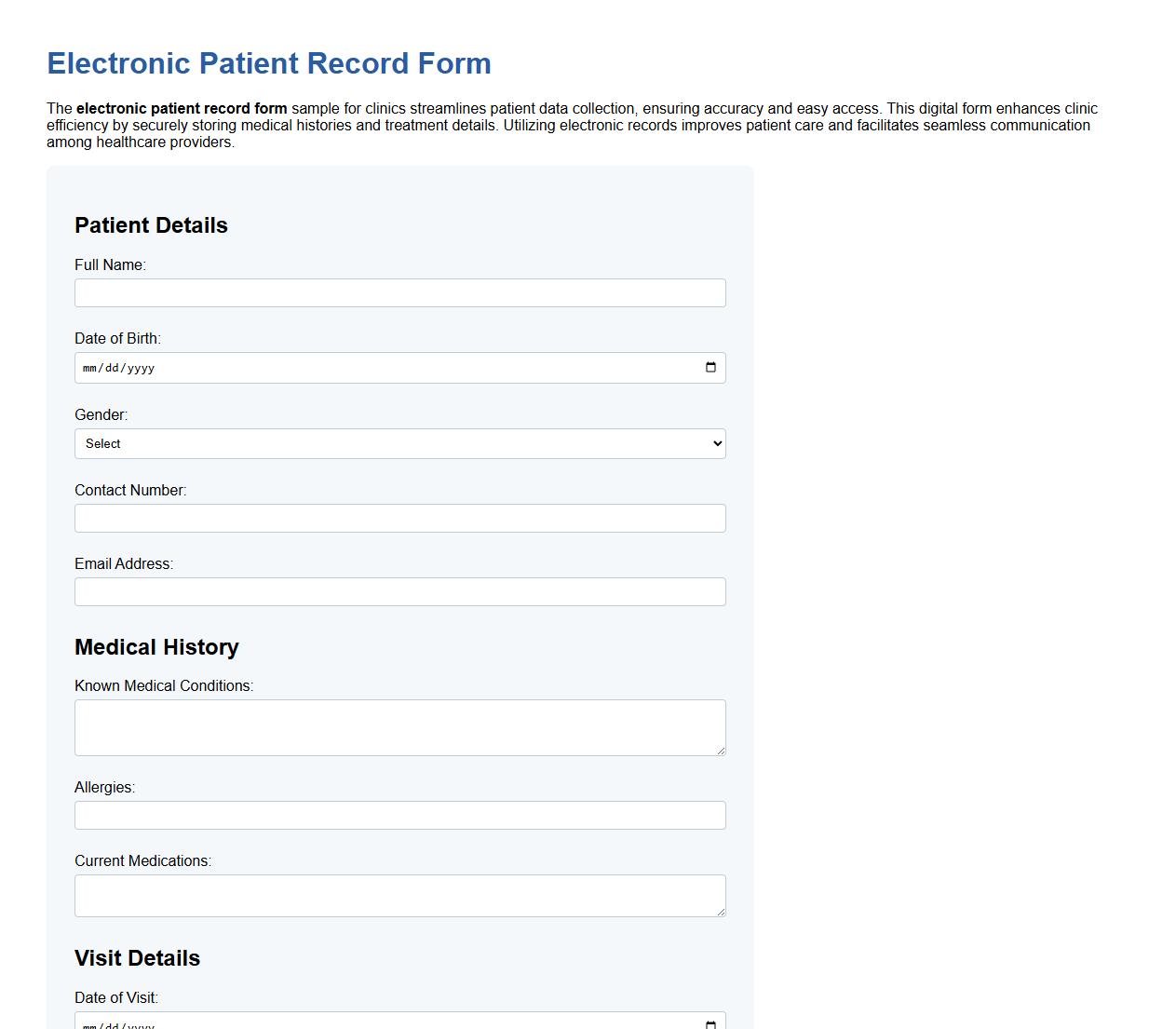
Task: Click the Email Address text box
Action: pyautogui.click(x=400, y=591)
